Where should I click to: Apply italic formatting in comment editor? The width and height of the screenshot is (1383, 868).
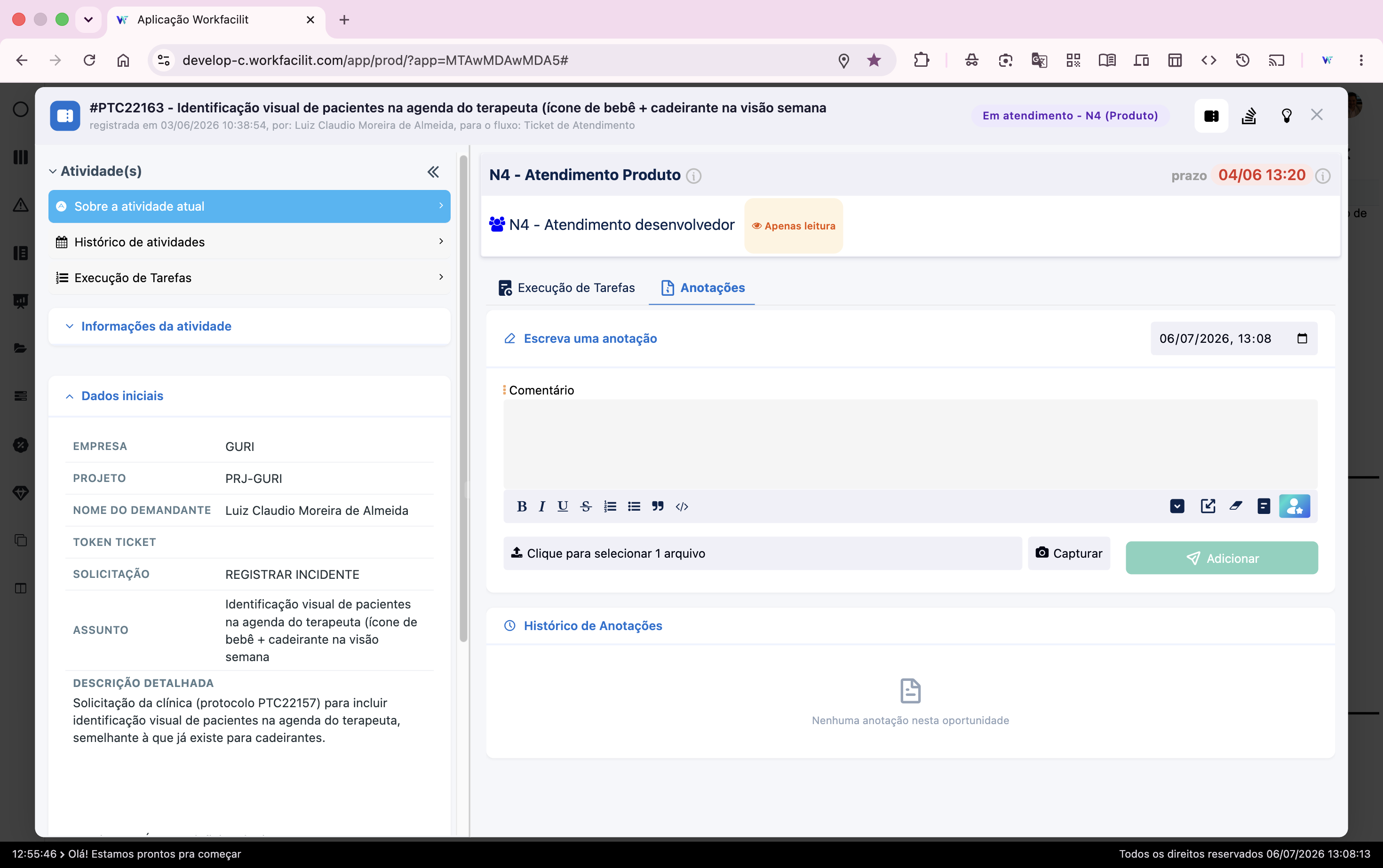click(541, 506)
